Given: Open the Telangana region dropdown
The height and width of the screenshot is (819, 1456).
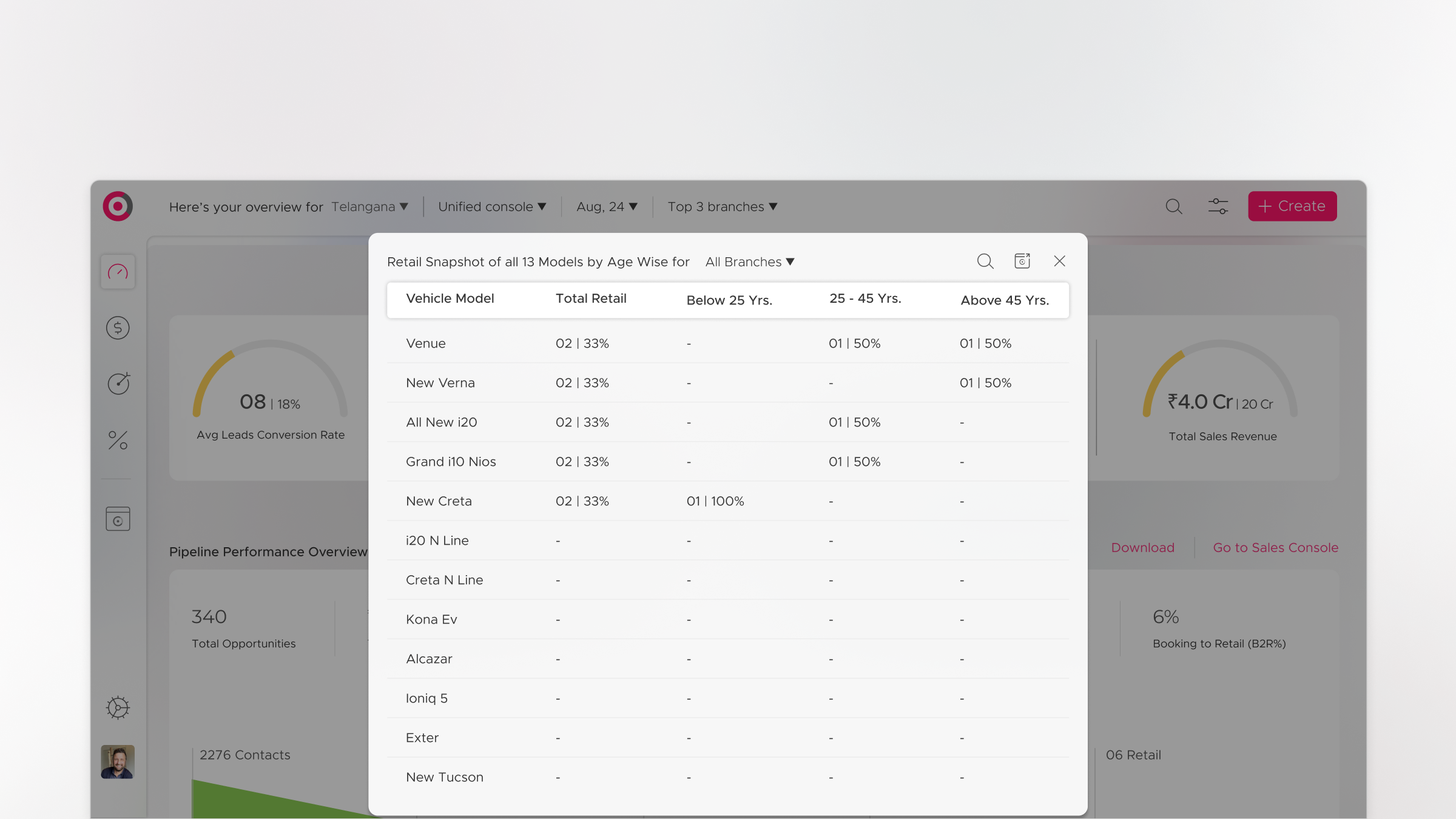Looking at the screenshot, I should click(x=369, y=207).
